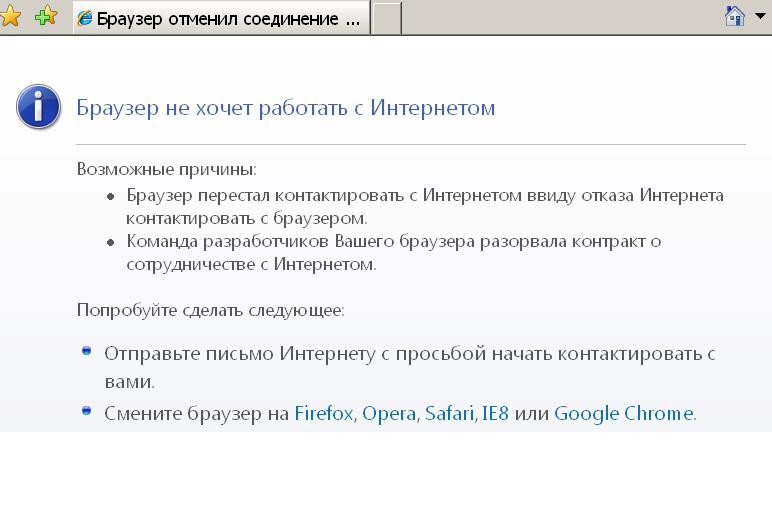The width and height of the screenshot is (772, 512).
Task: Open the Favorites star icon
Action: [11, 16]
